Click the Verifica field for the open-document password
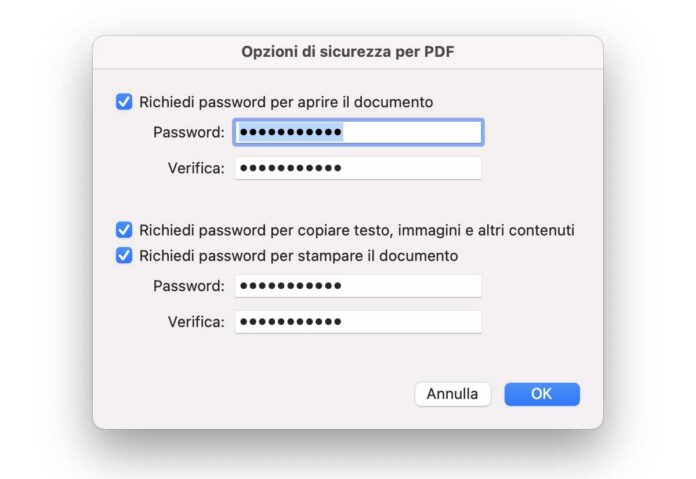 (x=358, y=168)
